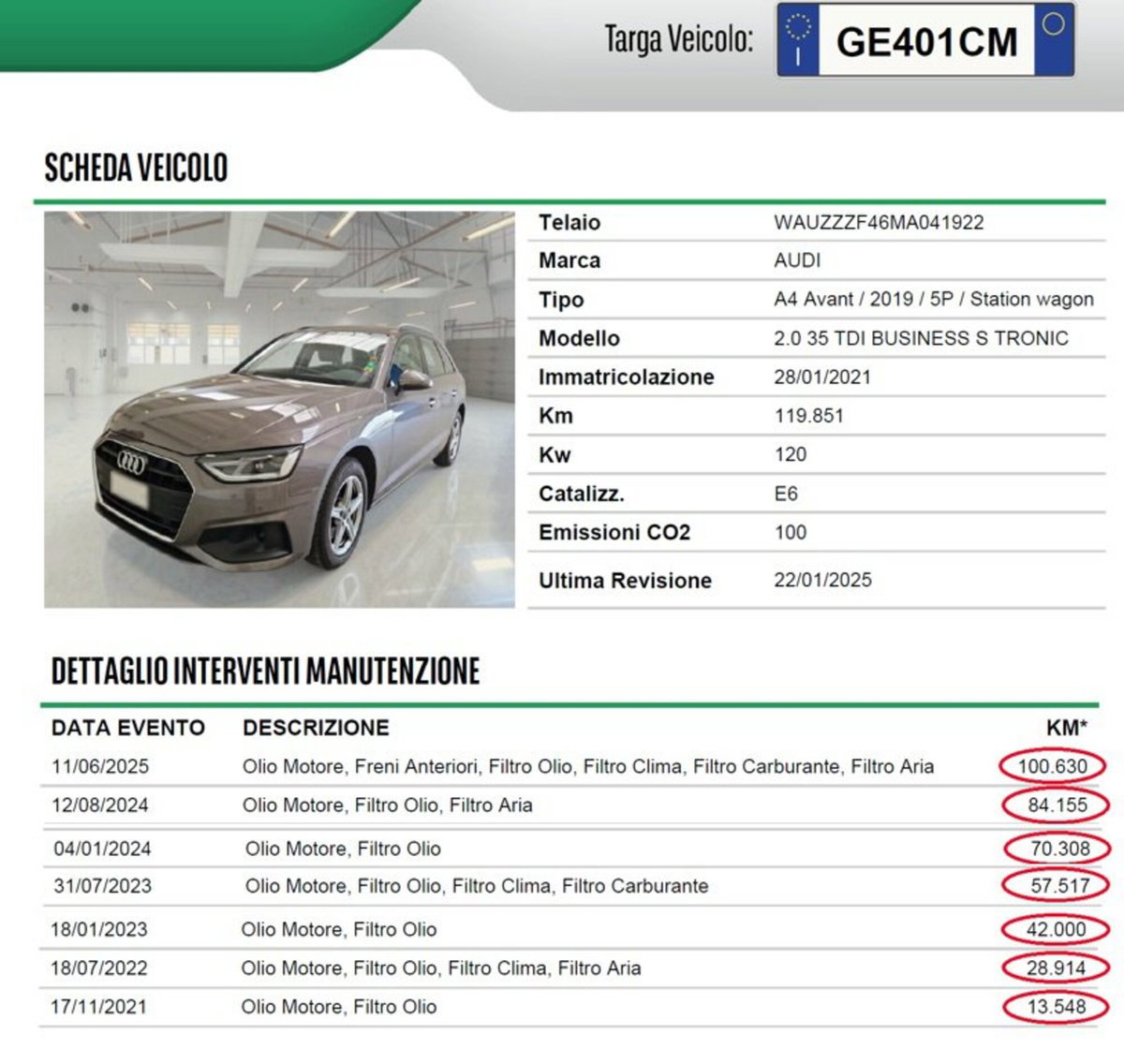The image size is (1124, 1064).
Task: Click the registration date 28/01/2021
Action: [x=822, y=377]
